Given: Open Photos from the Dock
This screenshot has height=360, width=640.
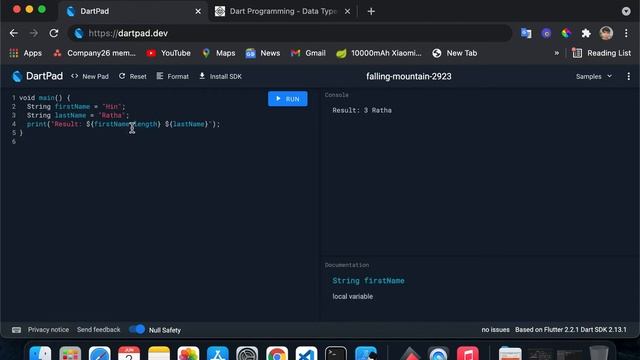Looking at the screenshot, I should pyautogui.click(x=188, y=354).
